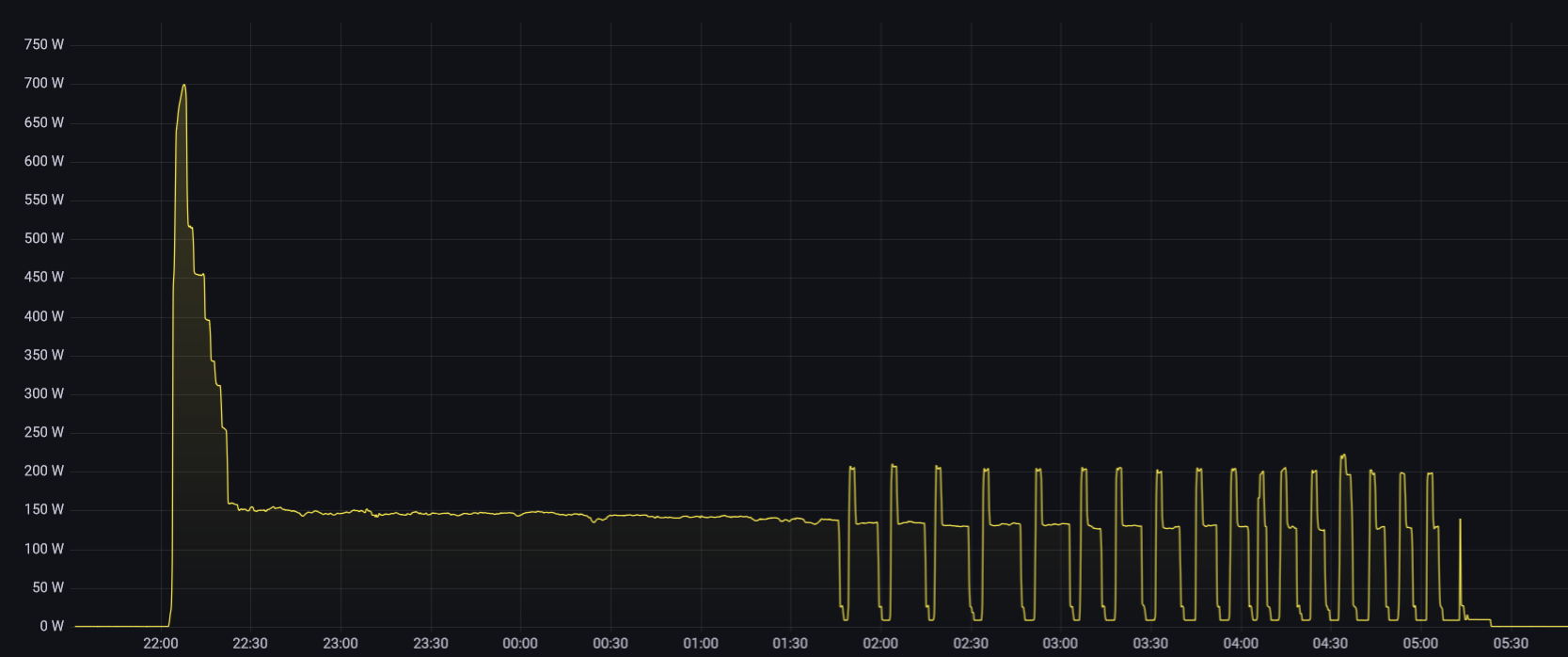This screenshot has width=1568, height=657.
Task: Click the 650 W axis label
Action: (44, 122)
